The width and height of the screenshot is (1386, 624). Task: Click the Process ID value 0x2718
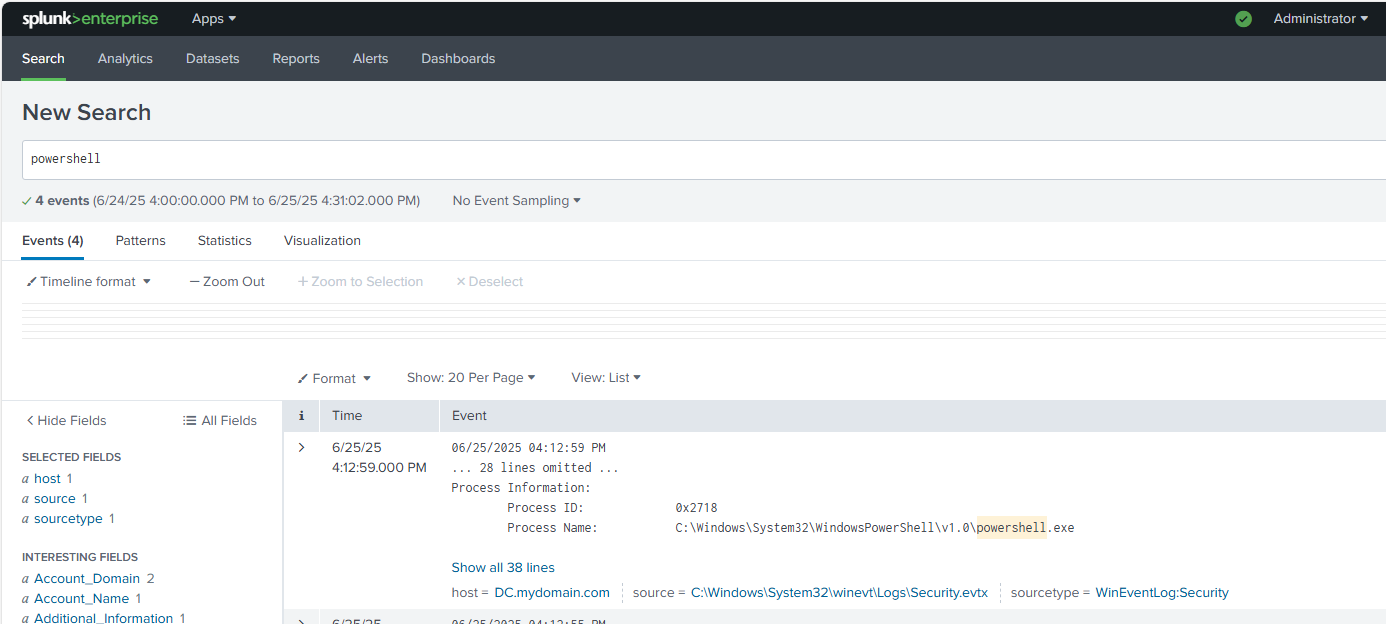[696, 508]
